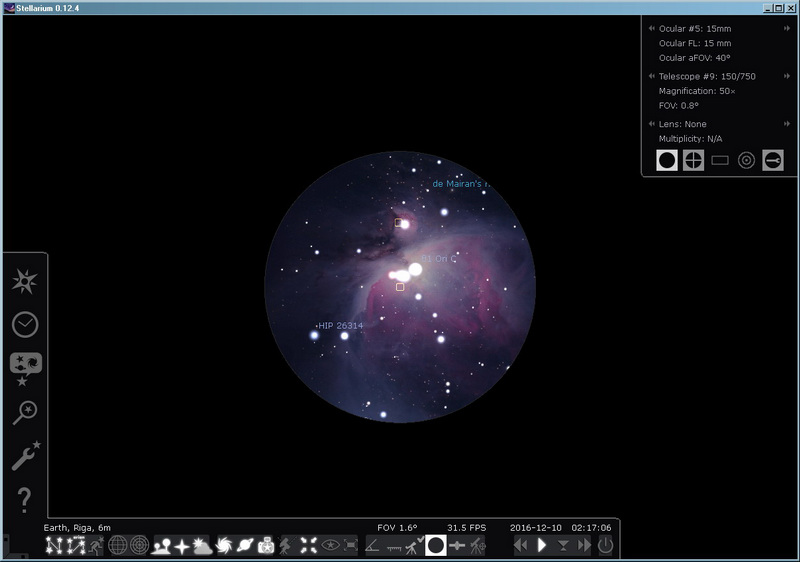
Task: Open ocular plugin configuration wrench button
Action: tap(772, 160)
